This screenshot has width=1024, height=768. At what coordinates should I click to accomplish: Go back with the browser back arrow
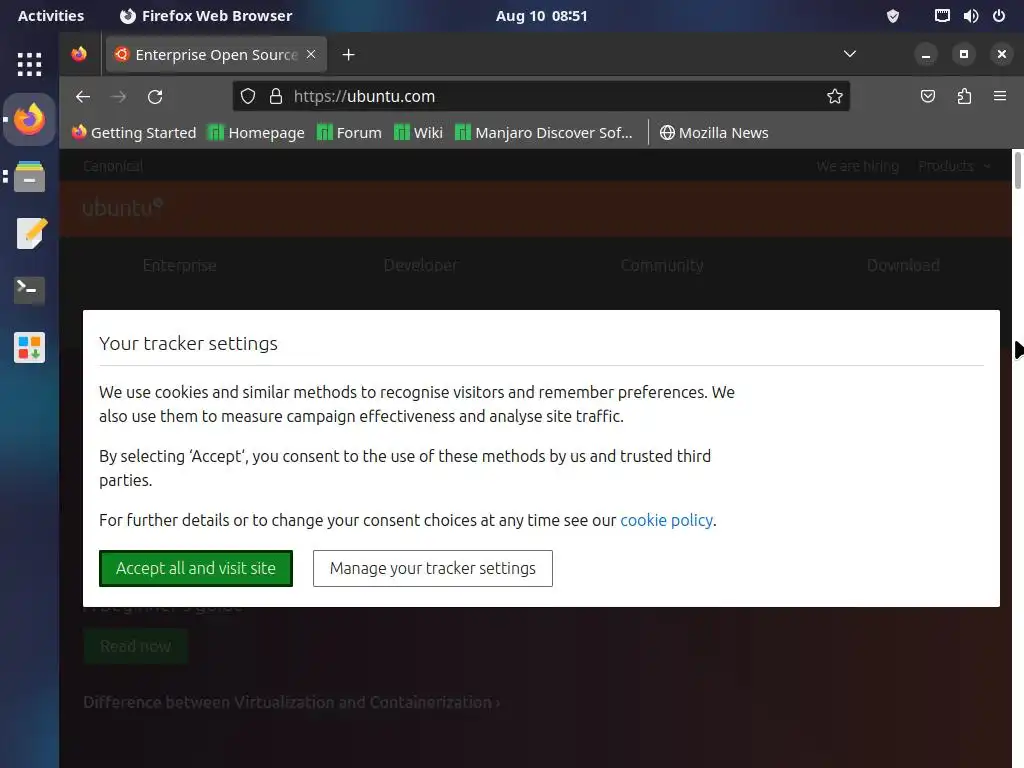tap(83, 97)
